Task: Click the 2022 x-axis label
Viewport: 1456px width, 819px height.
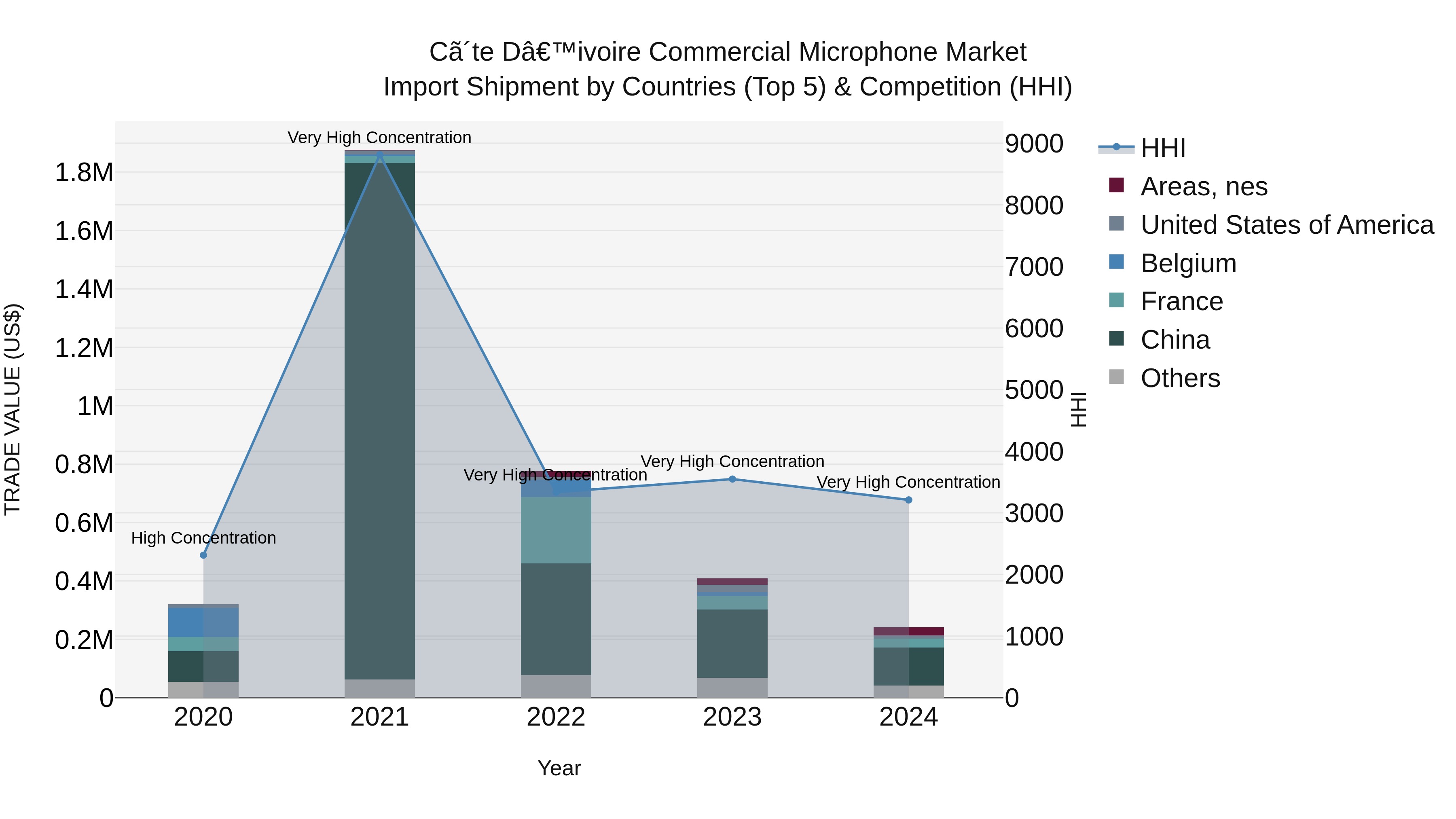Action: (556, 717)
